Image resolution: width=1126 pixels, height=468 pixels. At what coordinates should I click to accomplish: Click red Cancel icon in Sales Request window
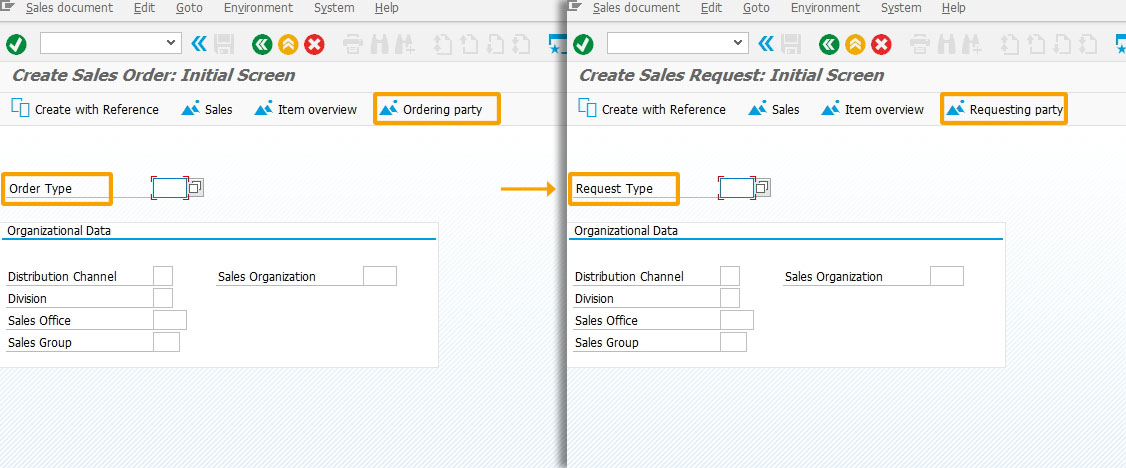tap(881, 45)
